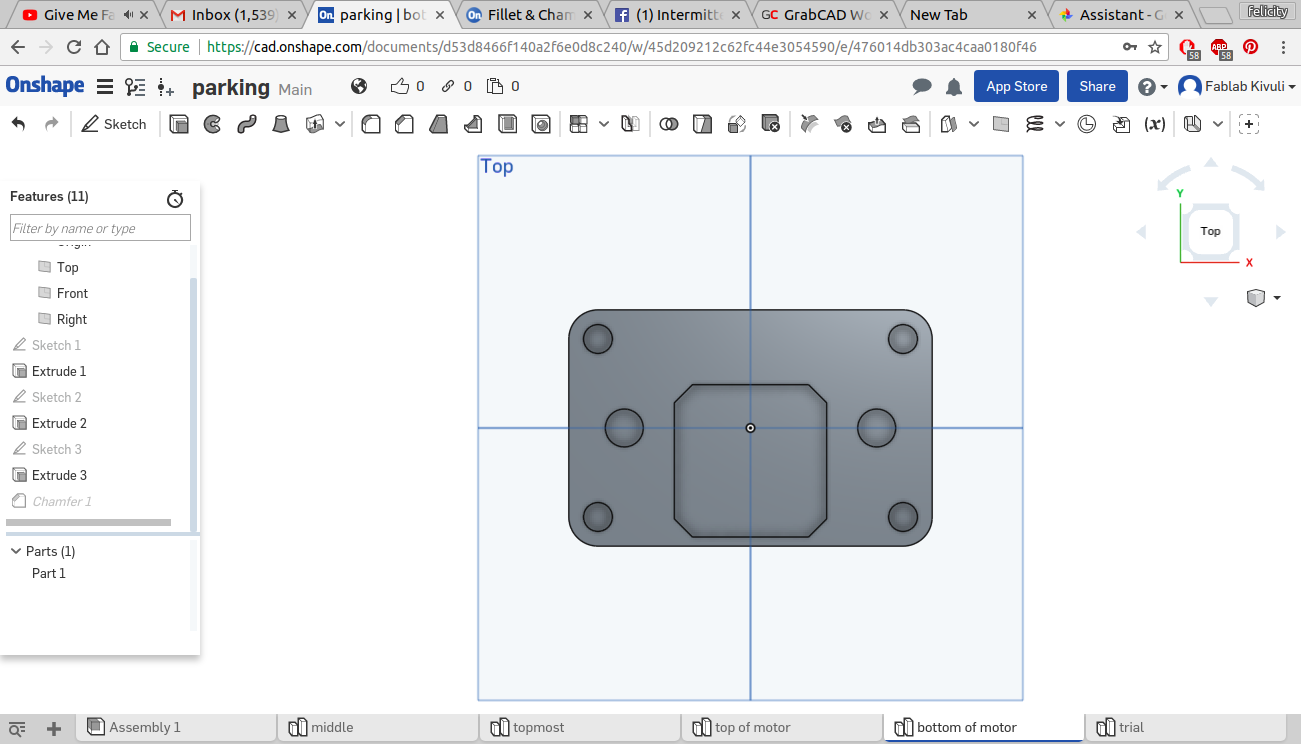
Task: Collapse the Parts (1) list
Action: pos(16,551)
